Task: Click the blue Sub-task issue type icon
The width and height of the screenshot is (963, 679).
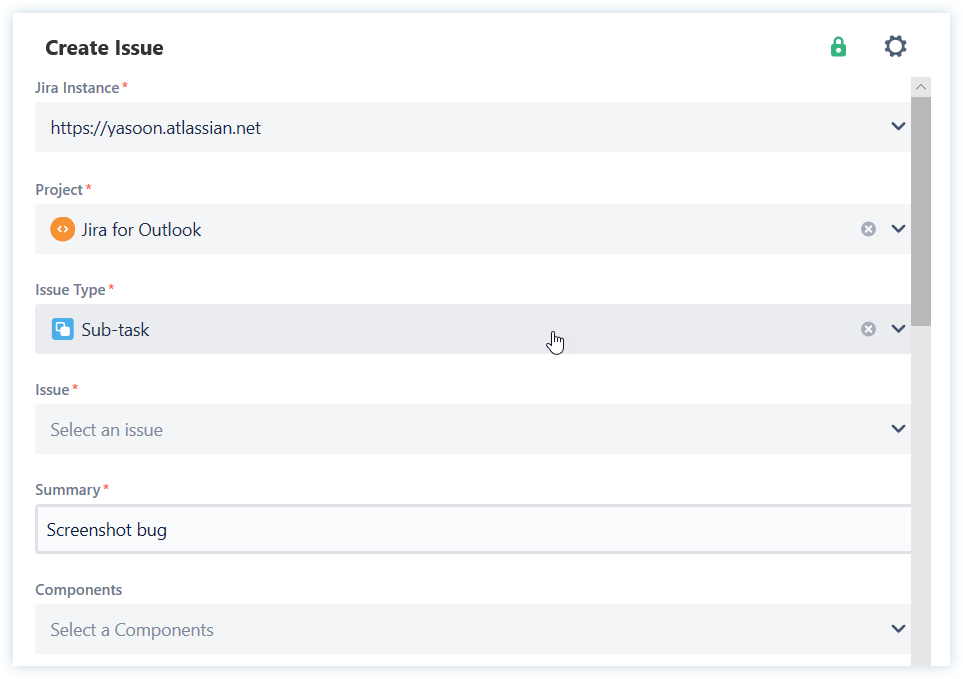Action: click(x=62, y=329)
